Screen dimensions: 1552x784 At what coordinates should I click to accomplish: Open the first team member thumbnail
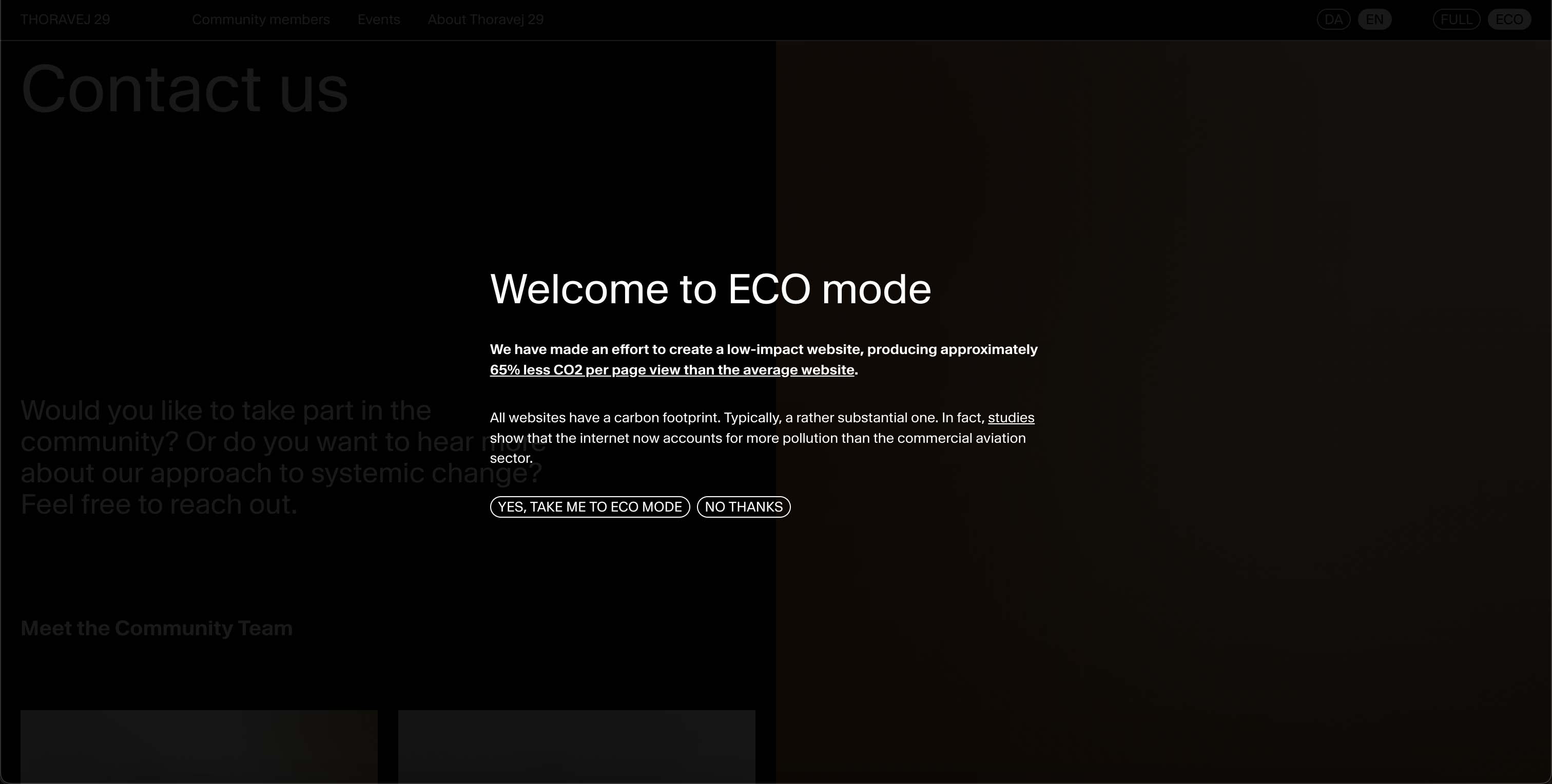[x=199, y=746]
